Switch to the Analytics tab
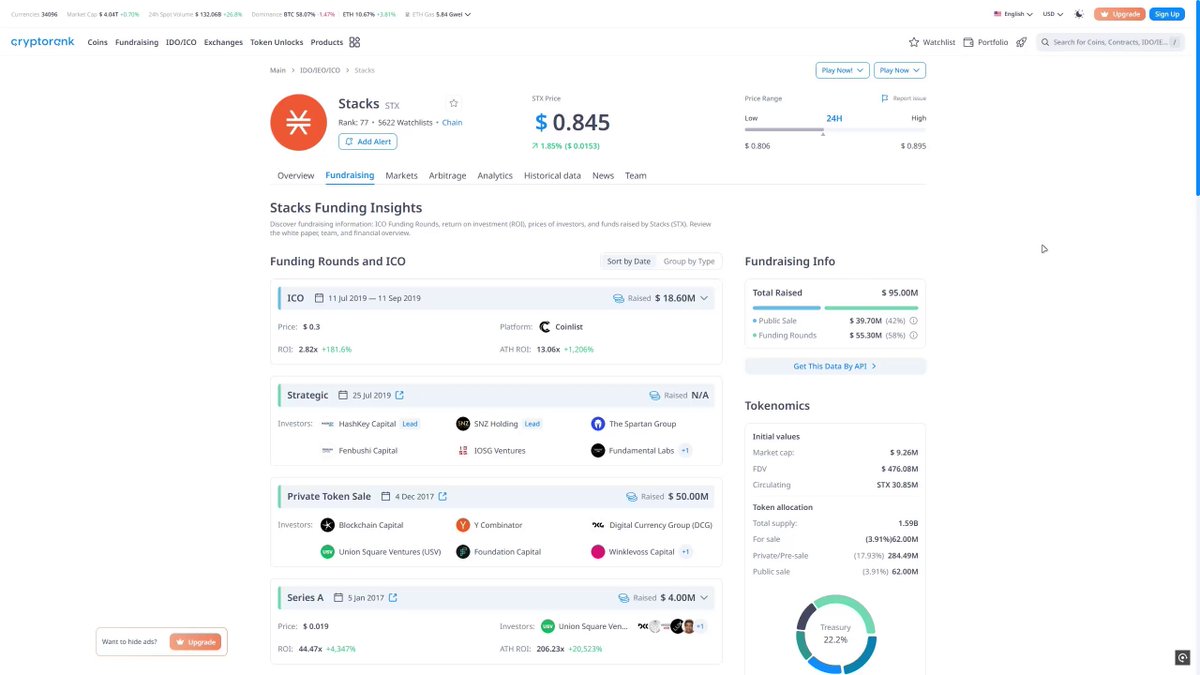This screenshot has width=1200, height=675. pos(495,175)
